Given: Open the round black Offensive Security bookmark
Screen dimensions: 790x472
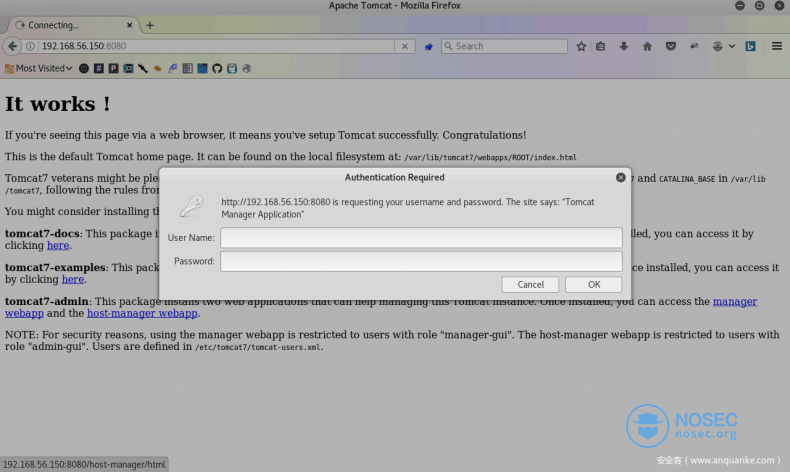Looking at the screenshot, I should 84,69.
